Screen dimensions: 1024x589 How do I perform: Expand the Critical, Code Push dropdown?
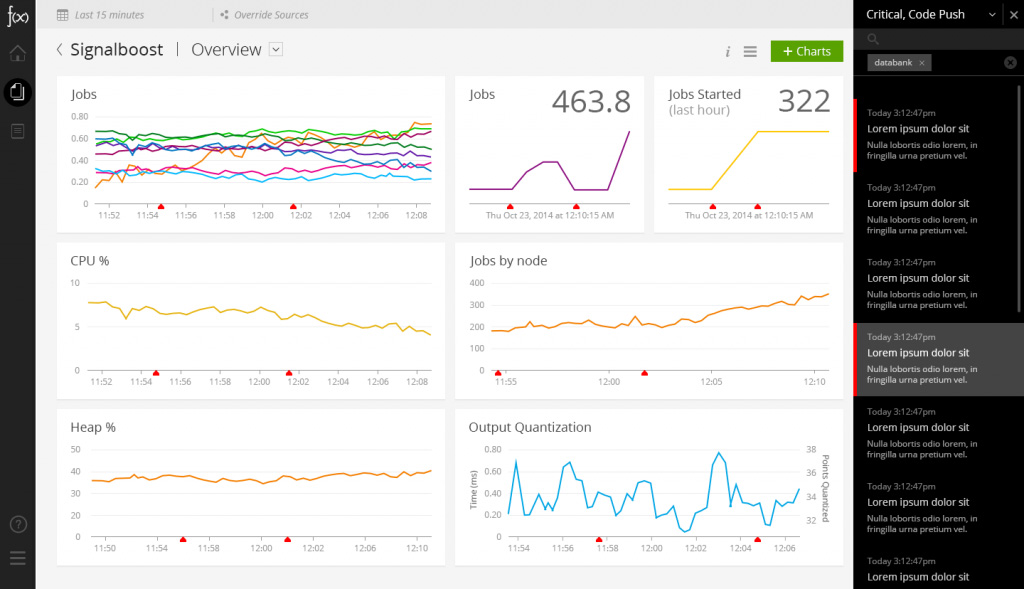click(991, 14)
